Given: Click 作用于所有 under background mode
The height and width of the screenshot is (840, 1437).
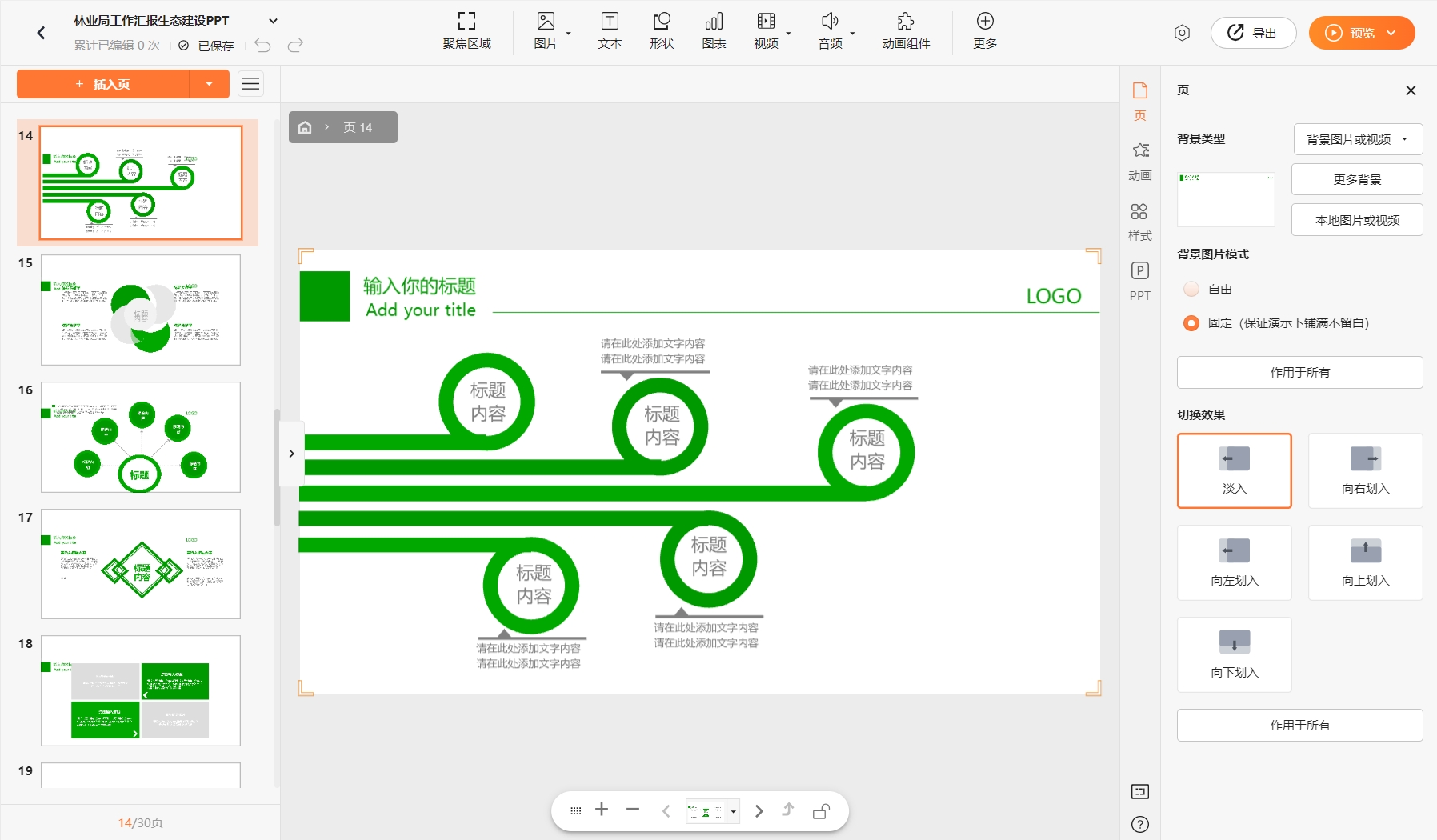Looking at the screenshot, I should 1299,372.
